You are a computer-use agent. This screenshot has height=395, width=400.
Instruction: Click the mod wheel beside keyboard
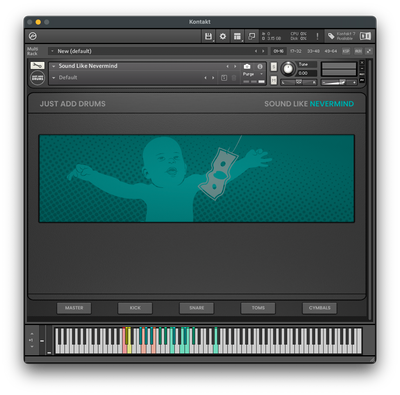tap(49, 340)
